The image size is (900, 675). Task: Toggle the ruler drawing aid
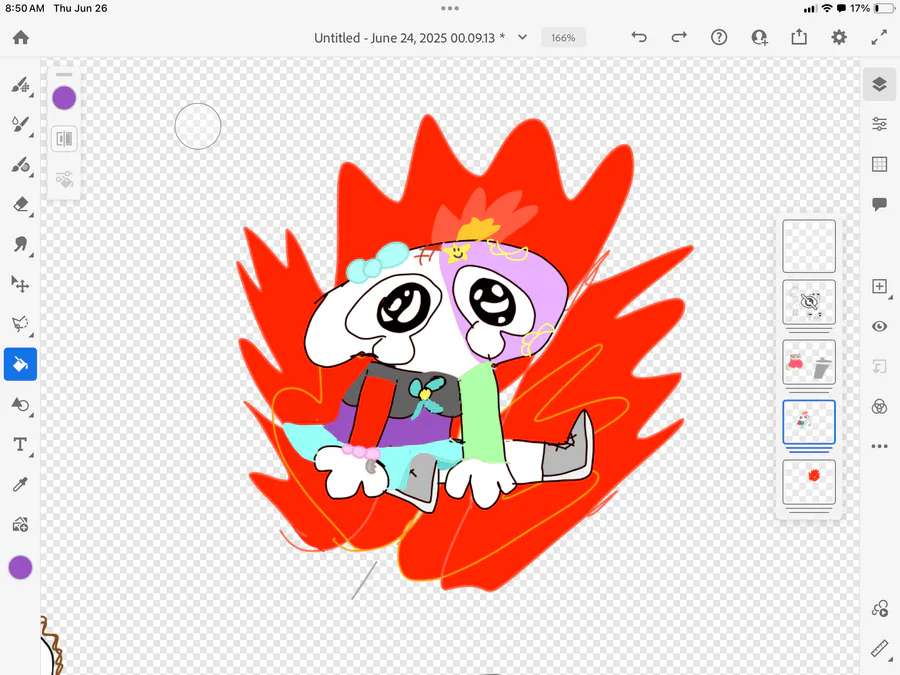pyautogui.click(x=880, y=649)
